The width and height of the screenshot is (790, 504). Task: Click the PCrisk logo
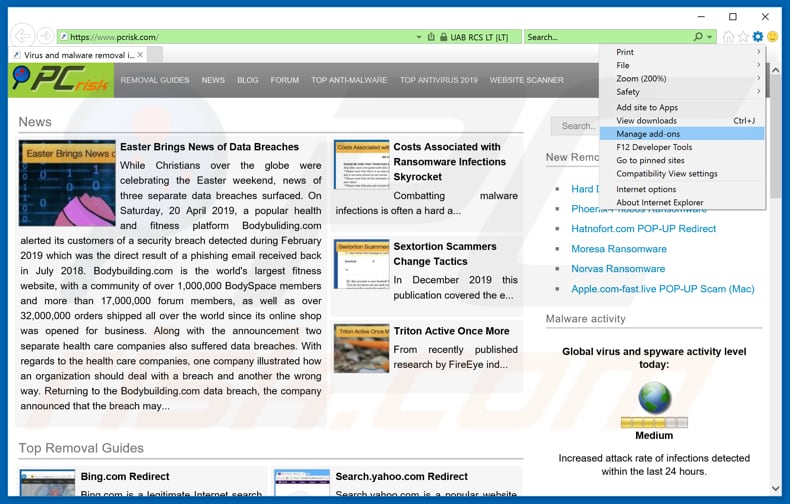point(61,80)
